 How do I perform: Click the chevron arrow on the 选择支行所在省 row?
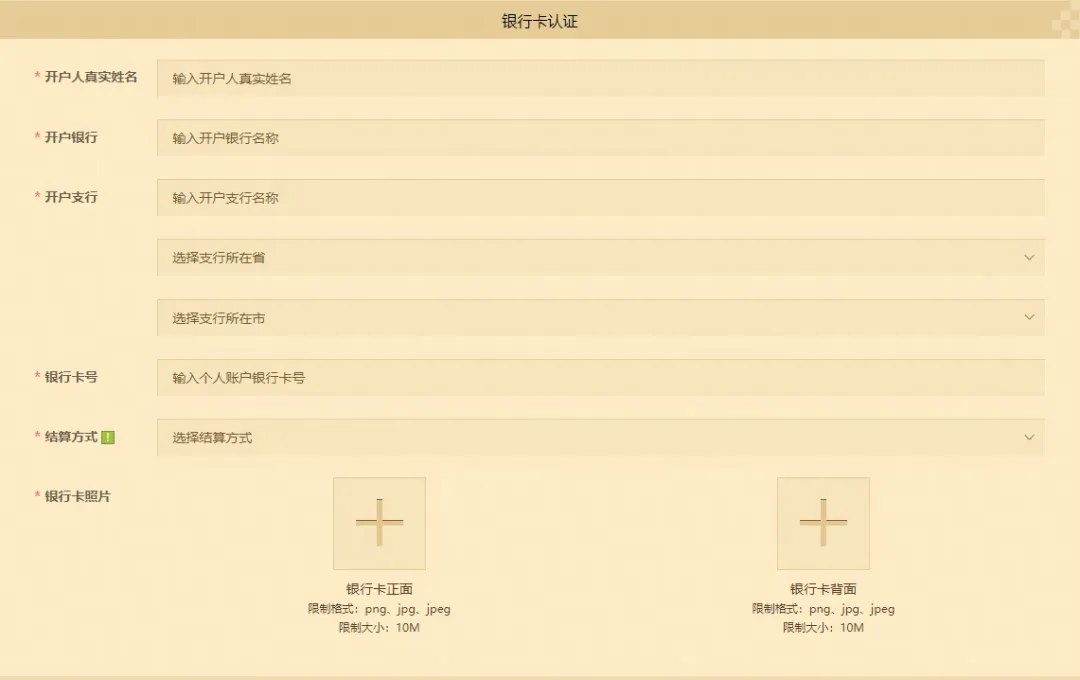[x=1029, y=258]
